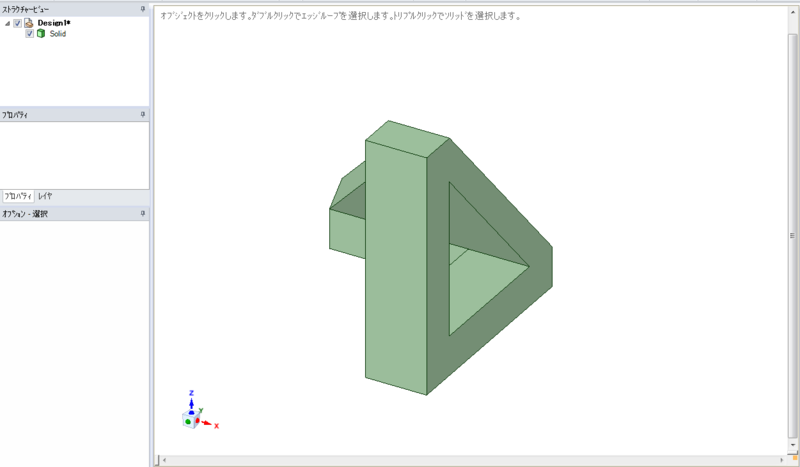Viewport: 800px width, 467px height.
Task: Pin the Options - Selection panel
Action: click(x=143, y=213)
